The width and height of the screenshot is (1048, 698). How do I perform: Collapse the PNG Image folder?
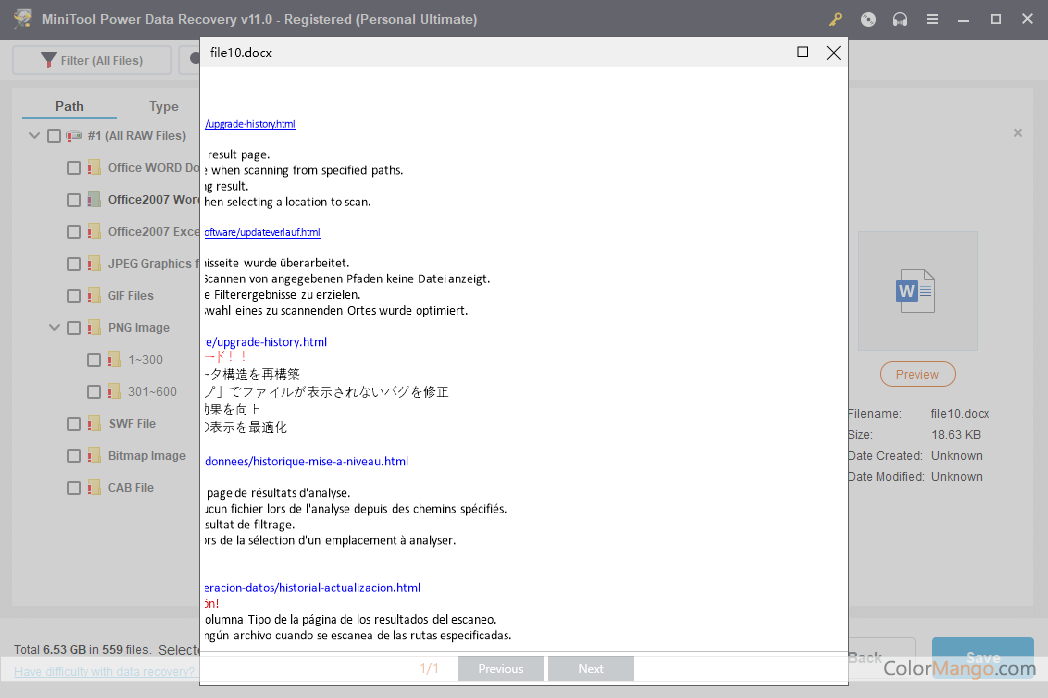(55, 328)
